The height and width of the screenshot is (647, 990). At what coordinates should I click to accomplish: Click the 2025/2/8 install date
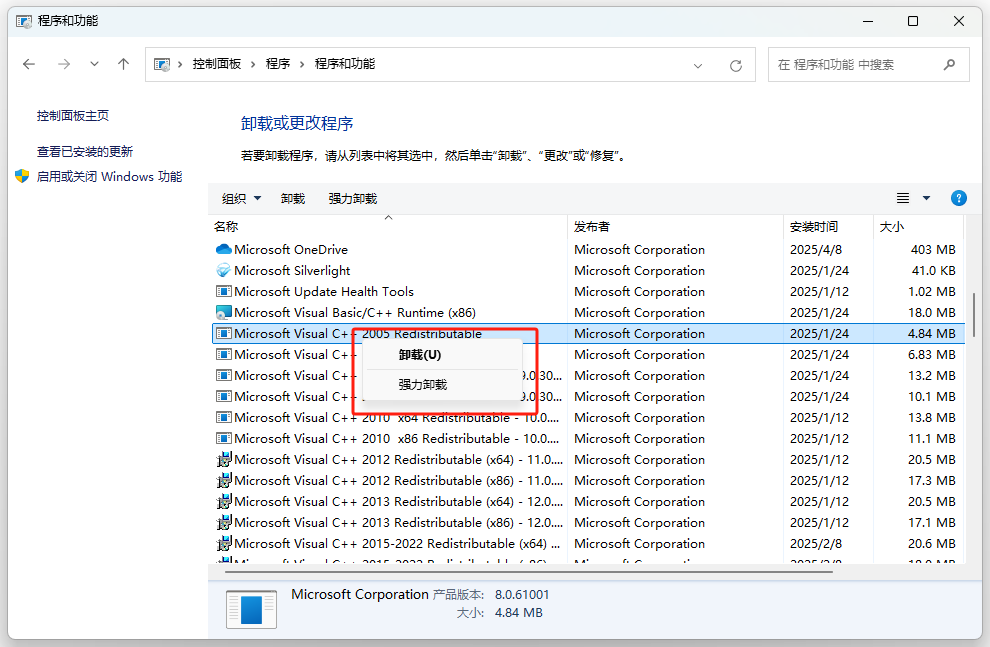(x=816, y=543)
